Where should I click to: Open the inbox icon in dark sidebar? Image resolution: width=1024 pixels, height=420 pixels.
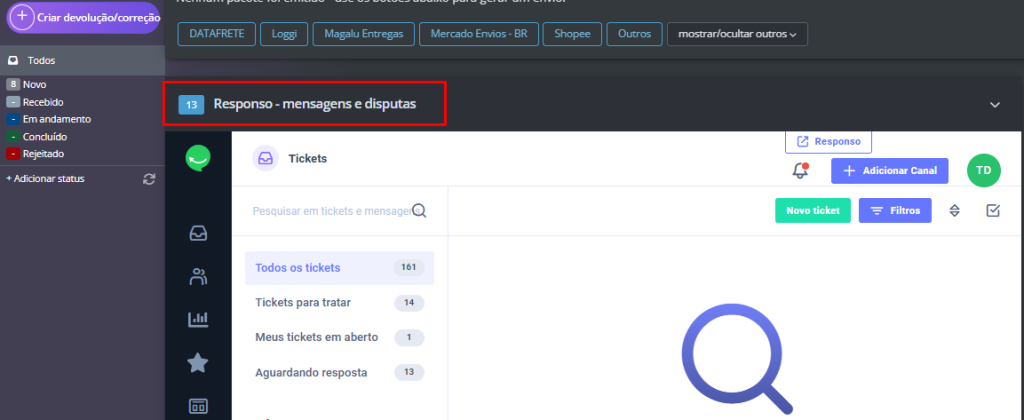point(198,233)
